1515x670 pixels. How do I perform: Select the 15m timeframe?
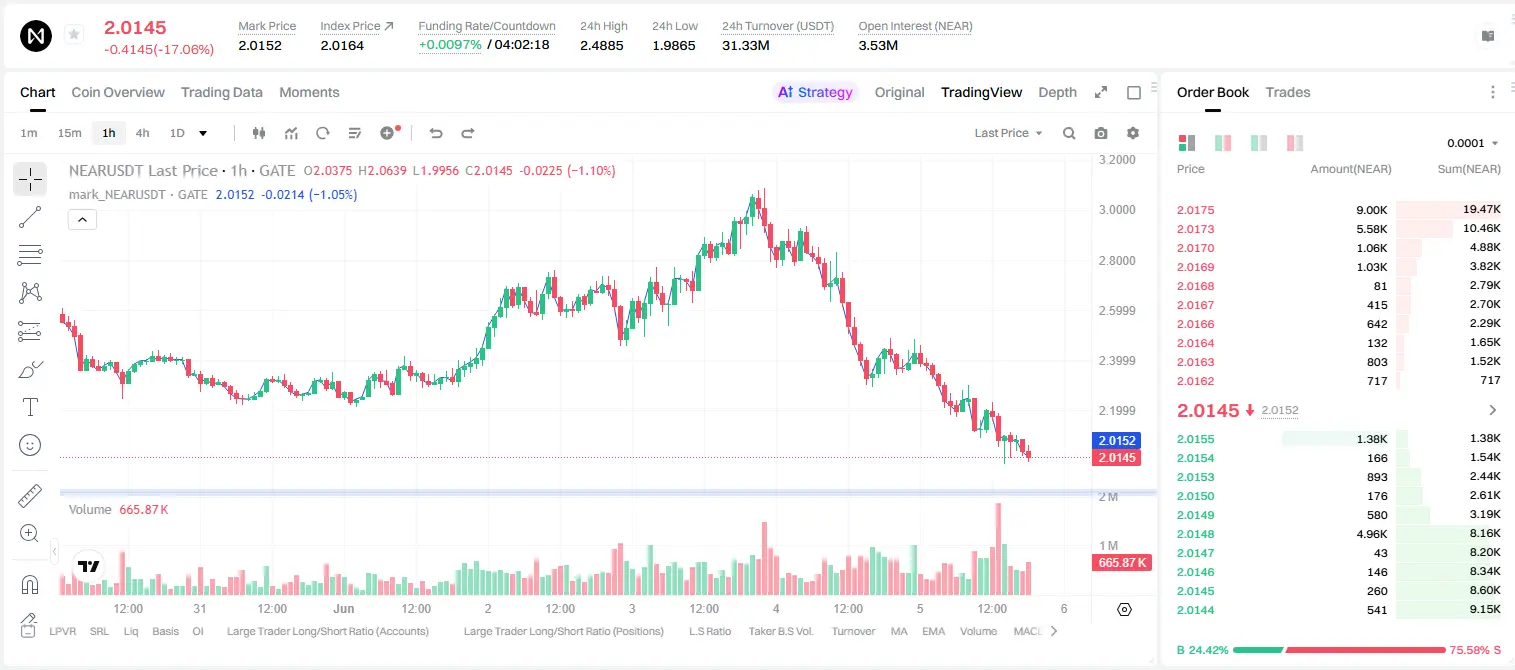69,133
